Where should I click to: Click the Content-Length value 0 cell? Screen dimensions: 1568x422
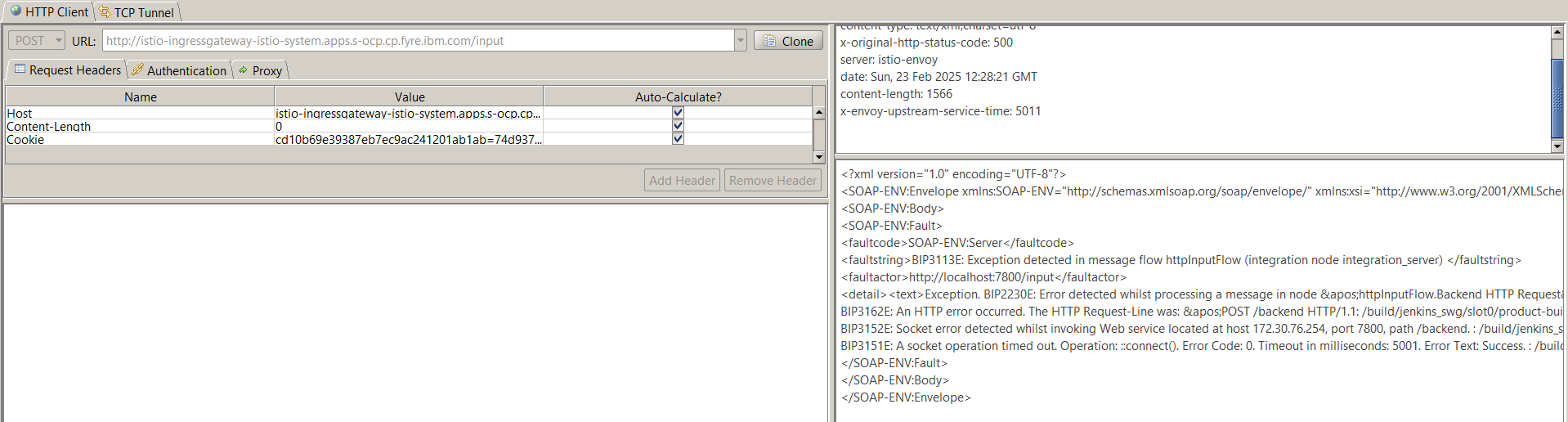(409, 126)
